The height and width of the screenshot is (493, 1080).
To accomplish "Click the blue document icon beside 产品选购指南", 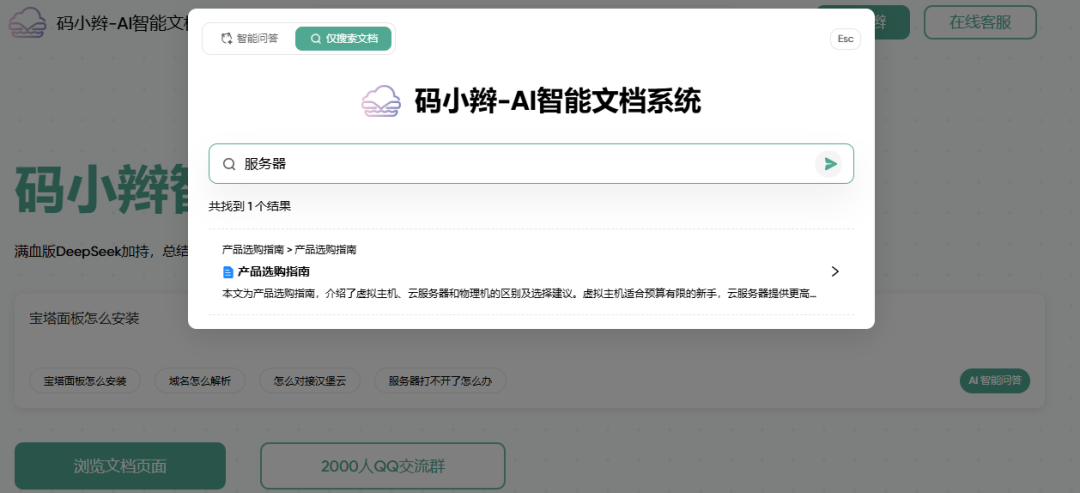I will click(x=228, y=272).
